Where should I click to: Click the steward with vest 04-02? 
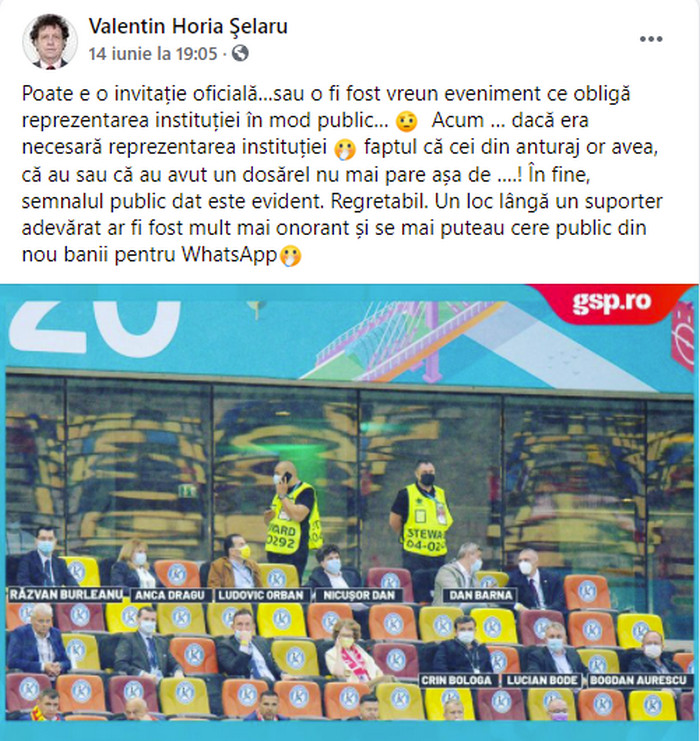tap(421, 514)
